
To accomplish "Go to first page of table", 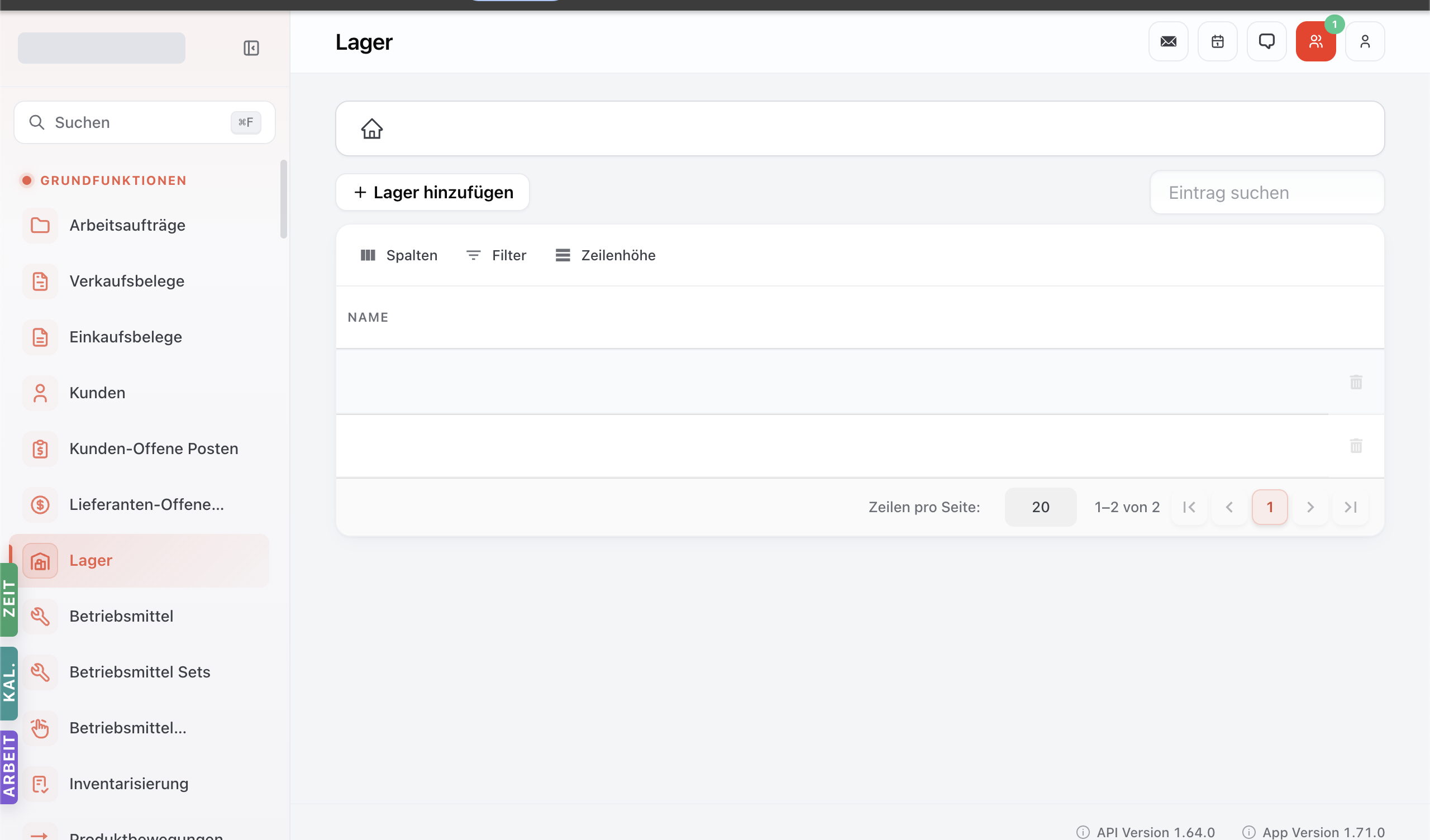I will 1189,507.
